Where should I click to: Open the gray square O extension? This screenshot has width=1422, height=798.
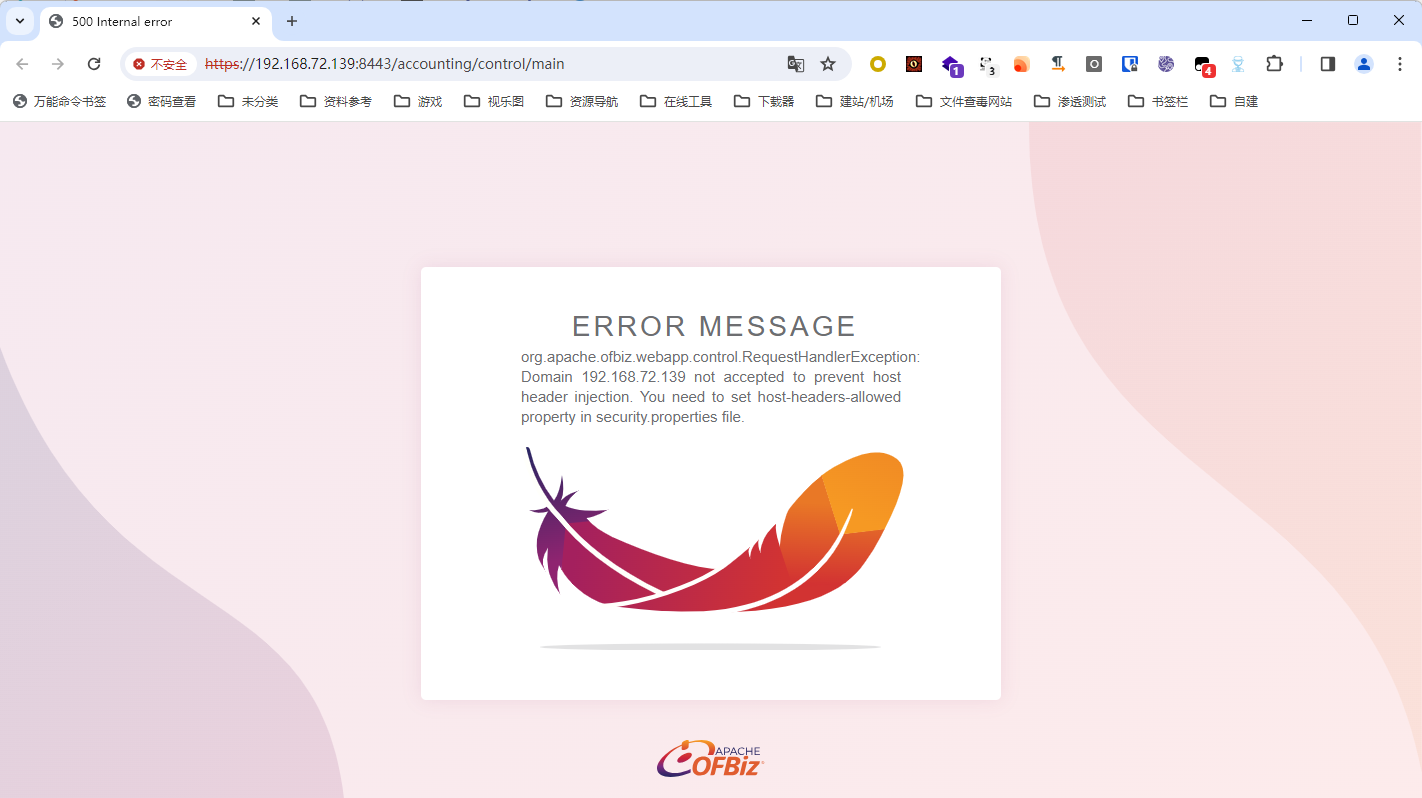click(x=1094, y=64)
